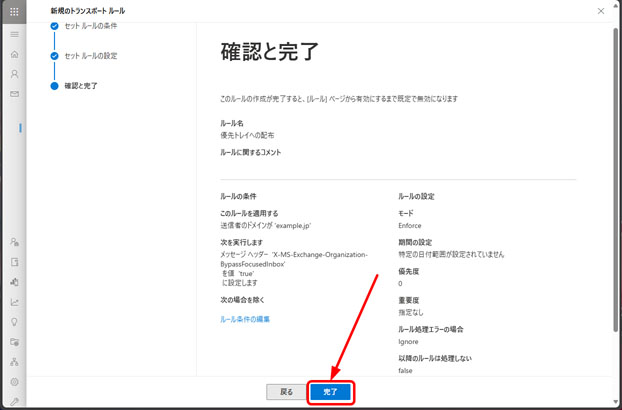Image resolution: width=622 pixels, height=410 pixels.
Task: Click the Enforce mode value
Action: click(410, 226)
